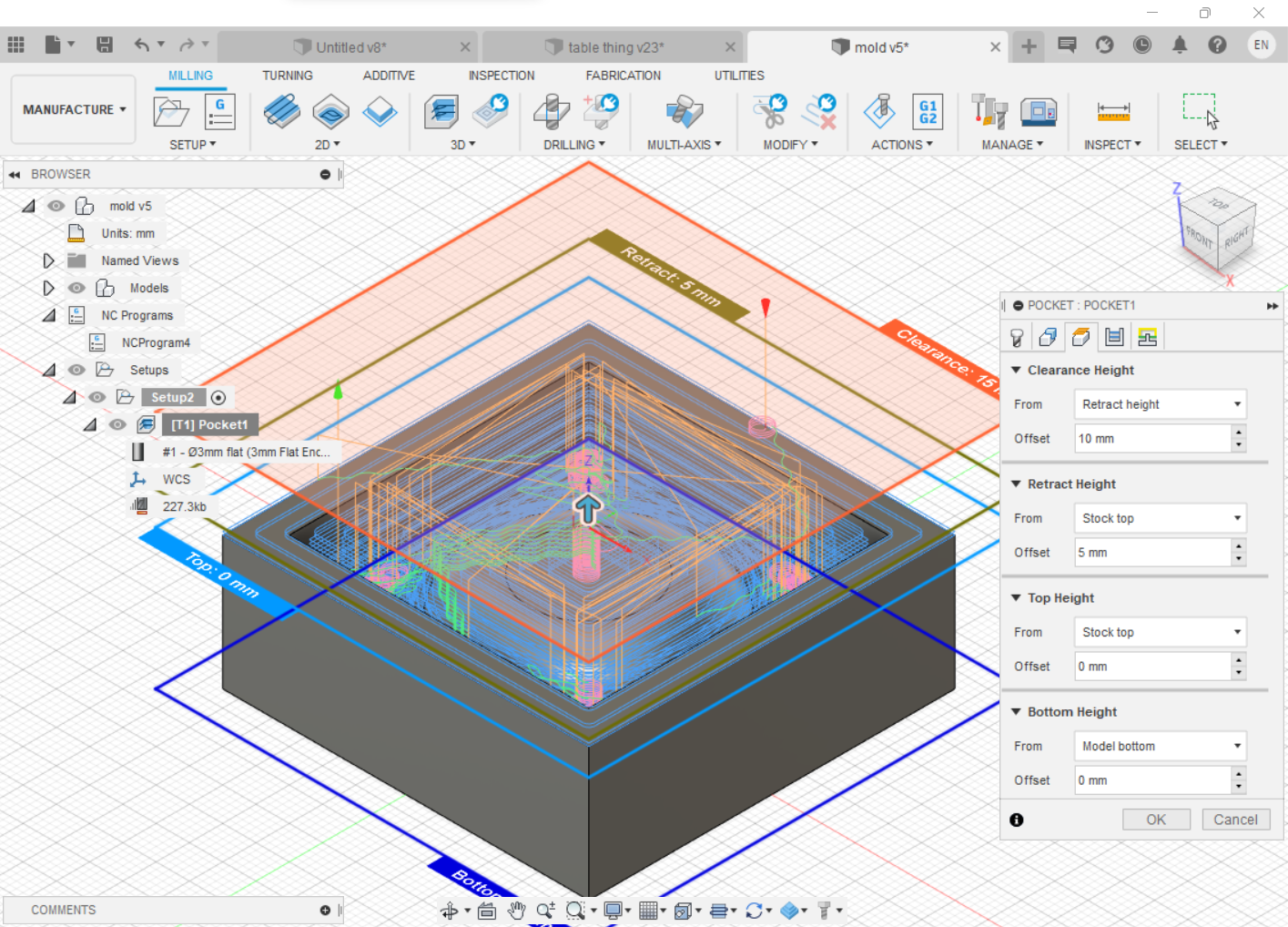This screenshot has width=1288, height=927.
Task: Collapse the Top Height section
Action: (1016, 597)
